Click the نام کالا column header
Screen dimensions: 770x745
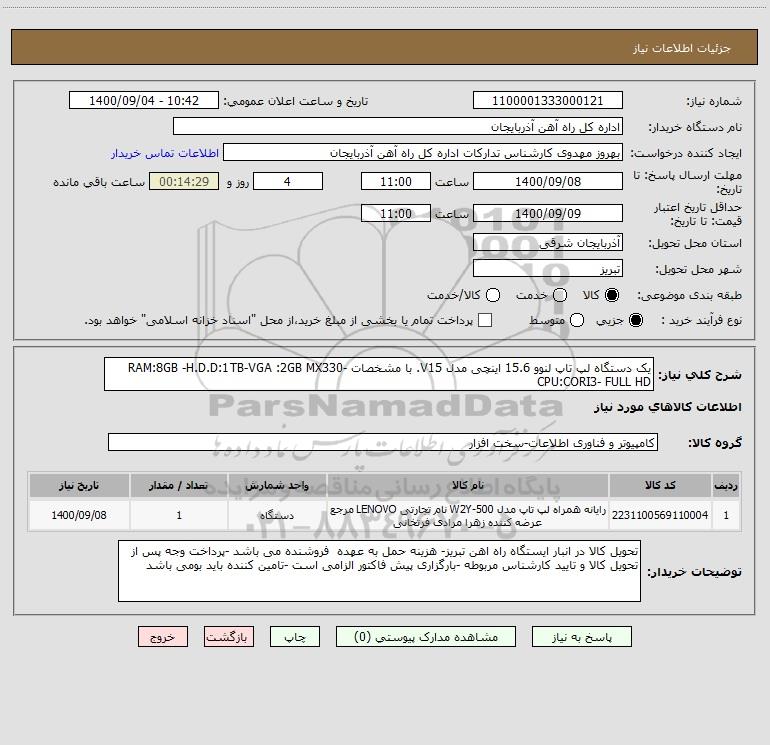468,485
